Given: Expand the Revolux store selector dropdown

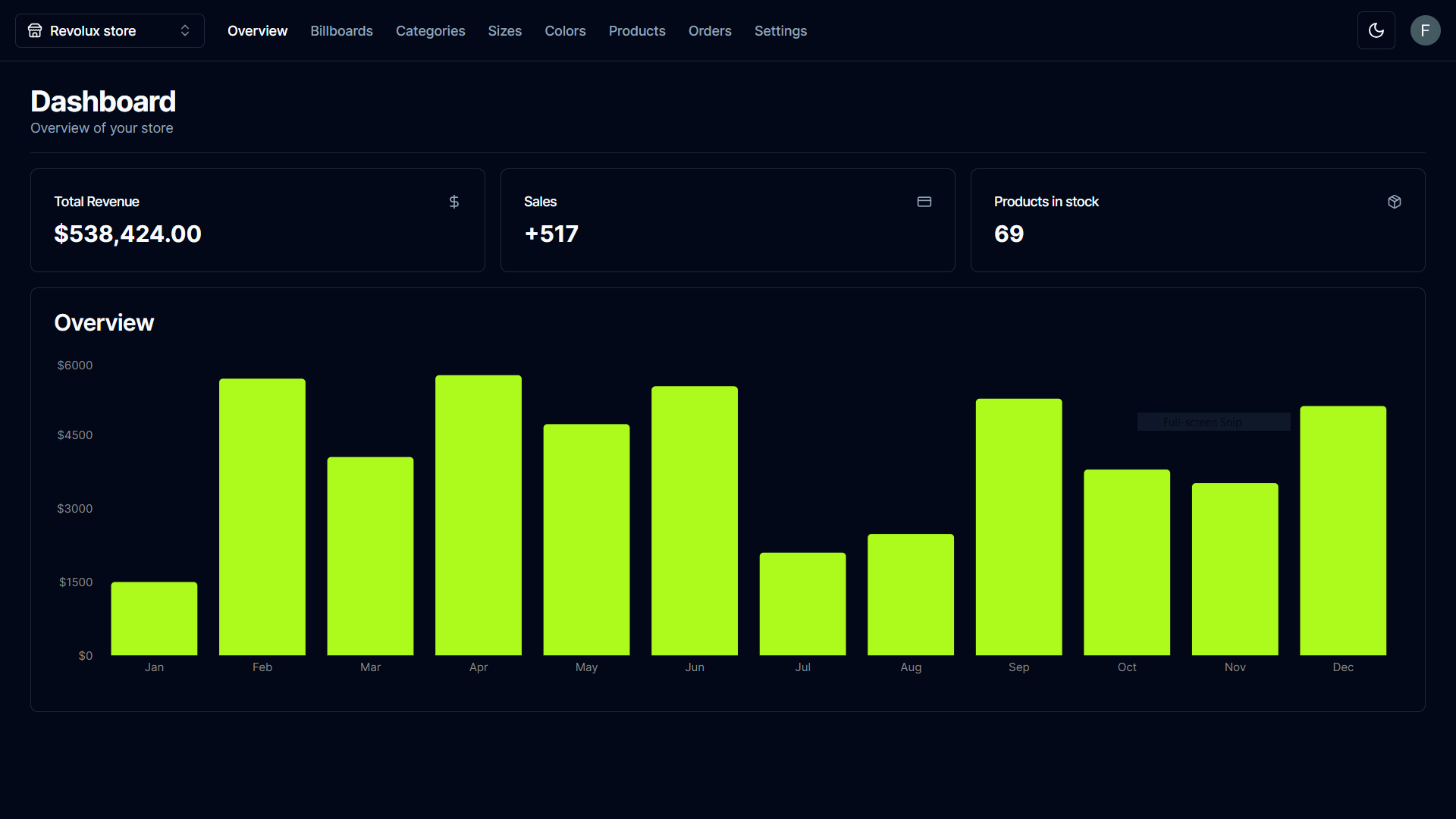Looking at the screenshot, I should pyautogui.click(x=109, y=30).
